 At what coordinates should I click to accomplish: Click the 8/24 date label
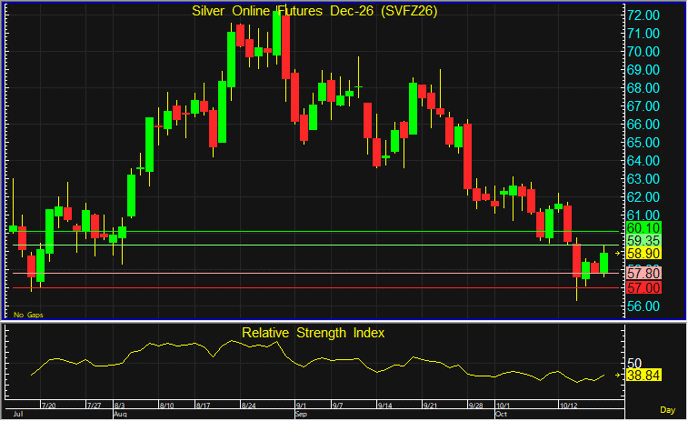pyautogui.click(x=248, y=405)
